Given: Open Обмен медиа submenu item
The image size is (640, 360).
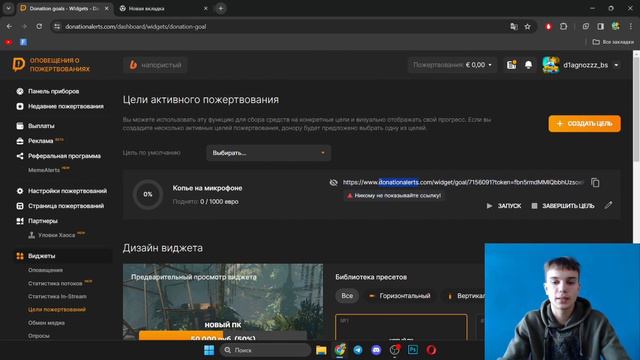Looking at the screenshot, I should coord(46,322).
